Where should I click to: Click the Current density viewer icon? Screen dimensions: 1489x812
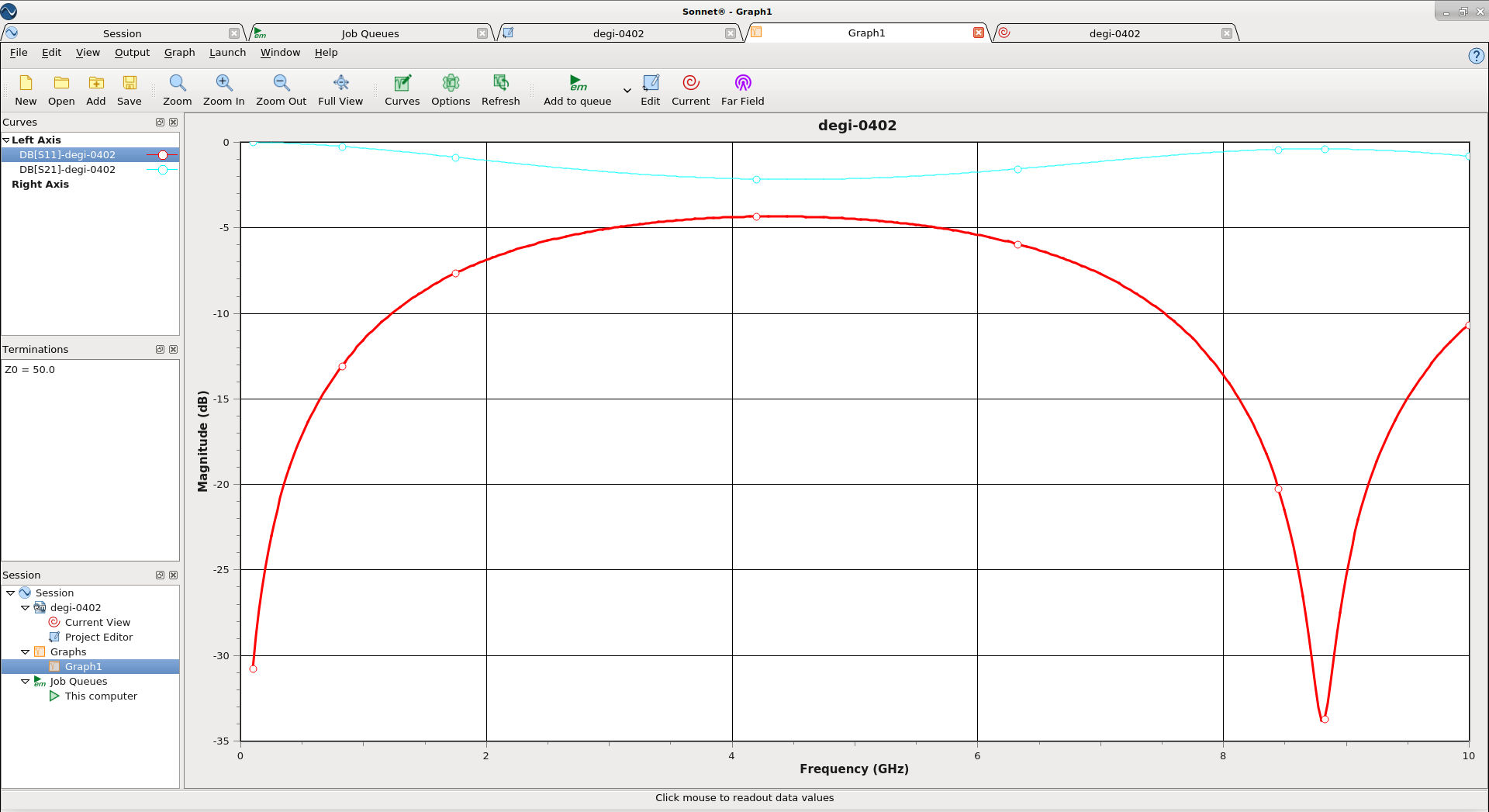[x=691, y=90]
